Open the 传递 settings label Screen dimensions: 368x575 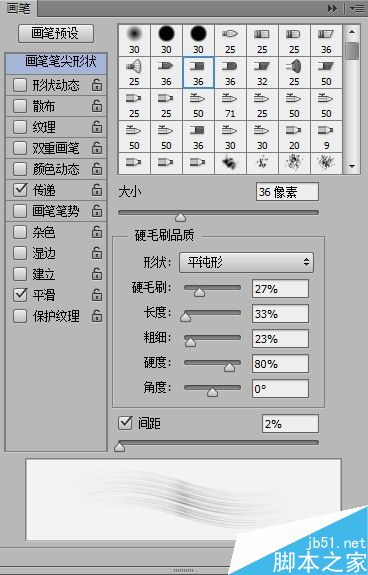pyautogui.click(x=44, y=190)
